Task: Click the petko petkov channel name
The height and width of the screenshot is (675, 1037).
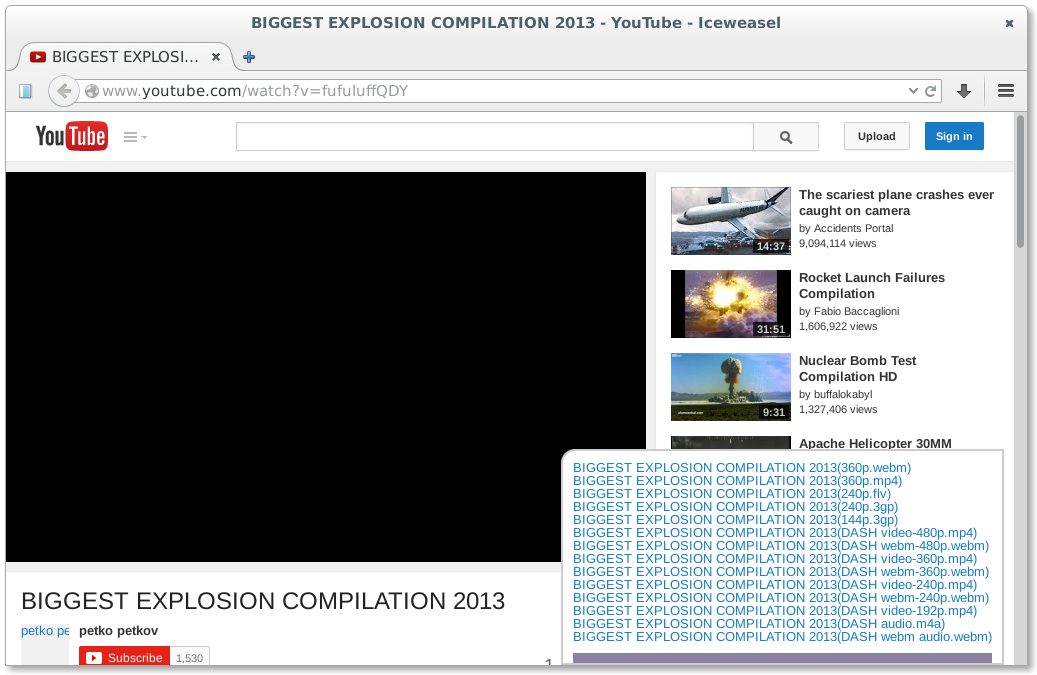Action: pyautogui.click(x=118, y=631)
